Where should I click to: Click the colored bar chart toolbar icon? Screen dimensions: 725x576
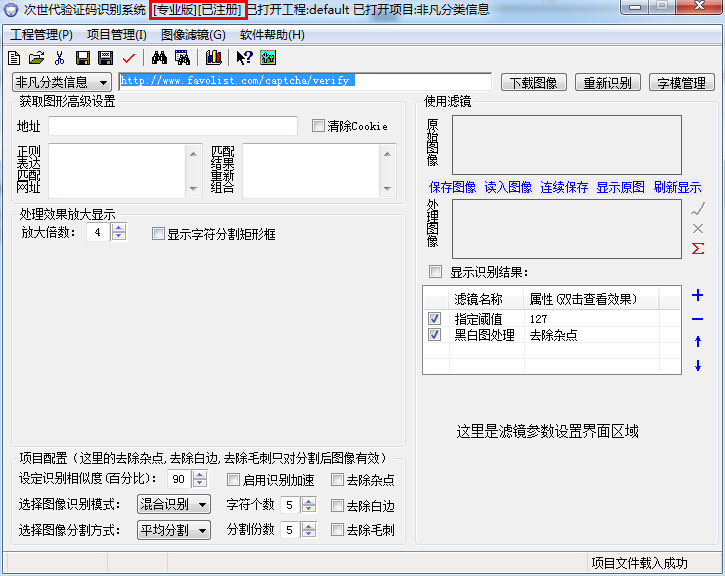click(214, 58)
